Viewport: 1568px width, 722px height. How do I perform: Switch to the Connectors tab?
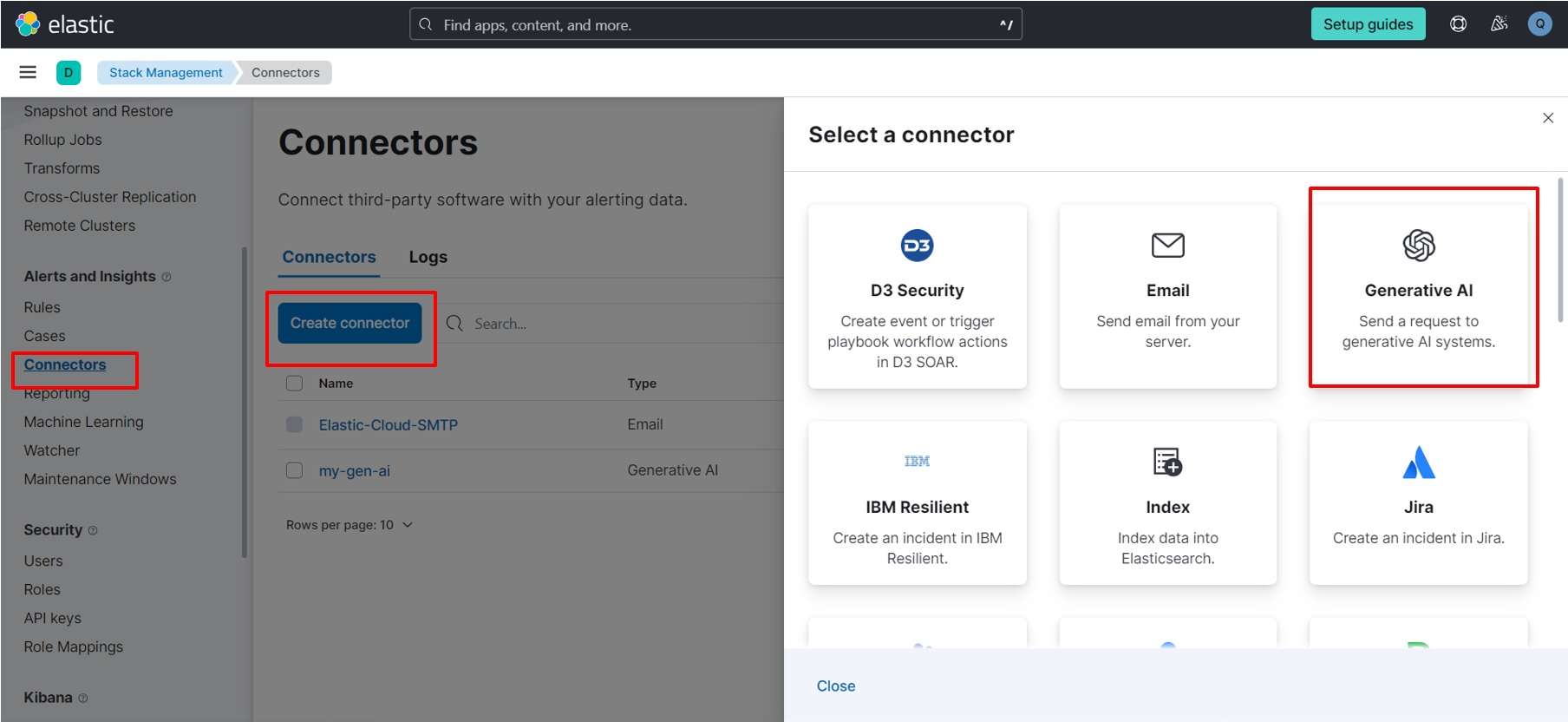[x=330, y=257]
